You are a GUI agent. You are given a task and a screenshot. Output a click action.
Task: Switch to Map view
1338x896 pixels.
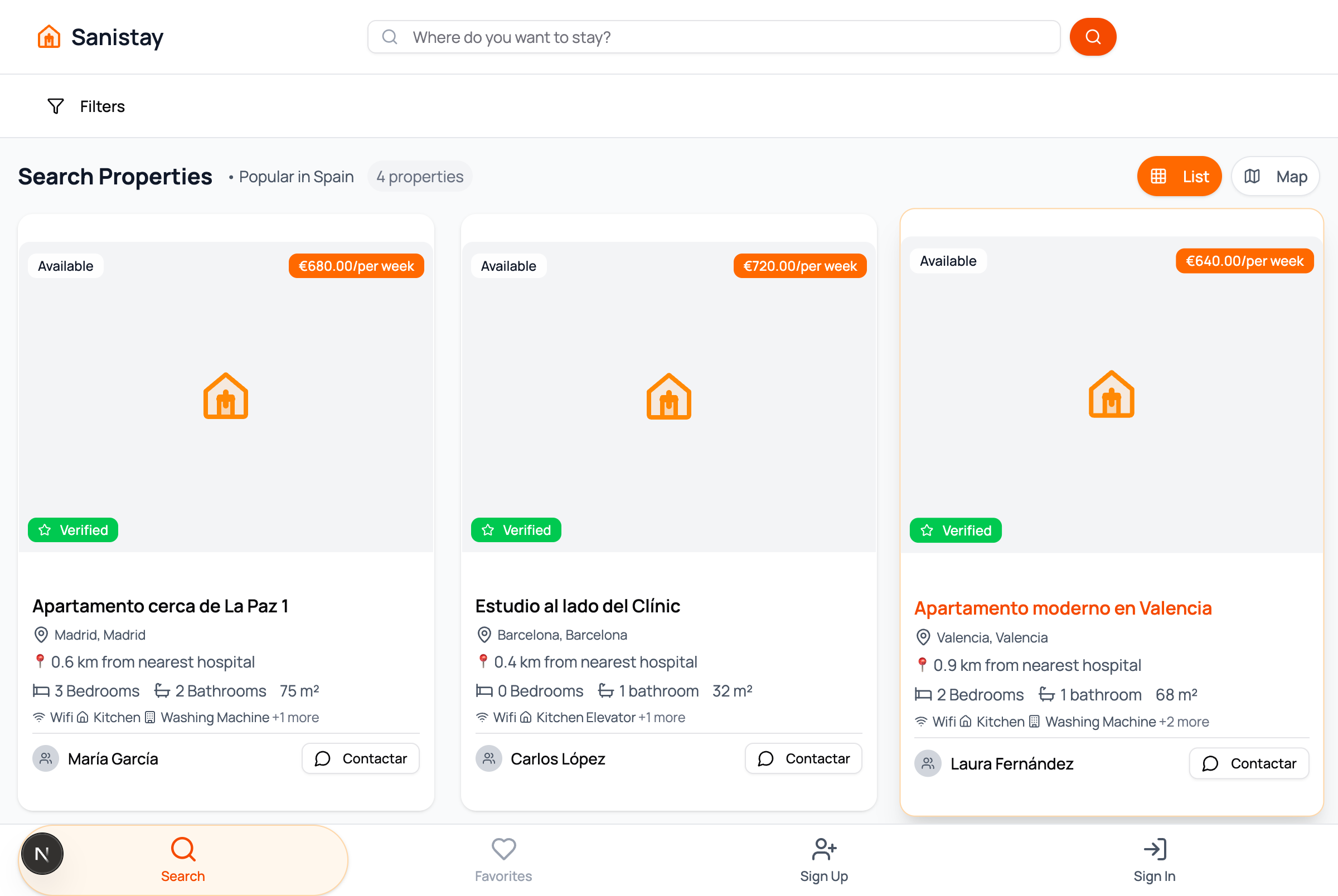point(1275,177)
